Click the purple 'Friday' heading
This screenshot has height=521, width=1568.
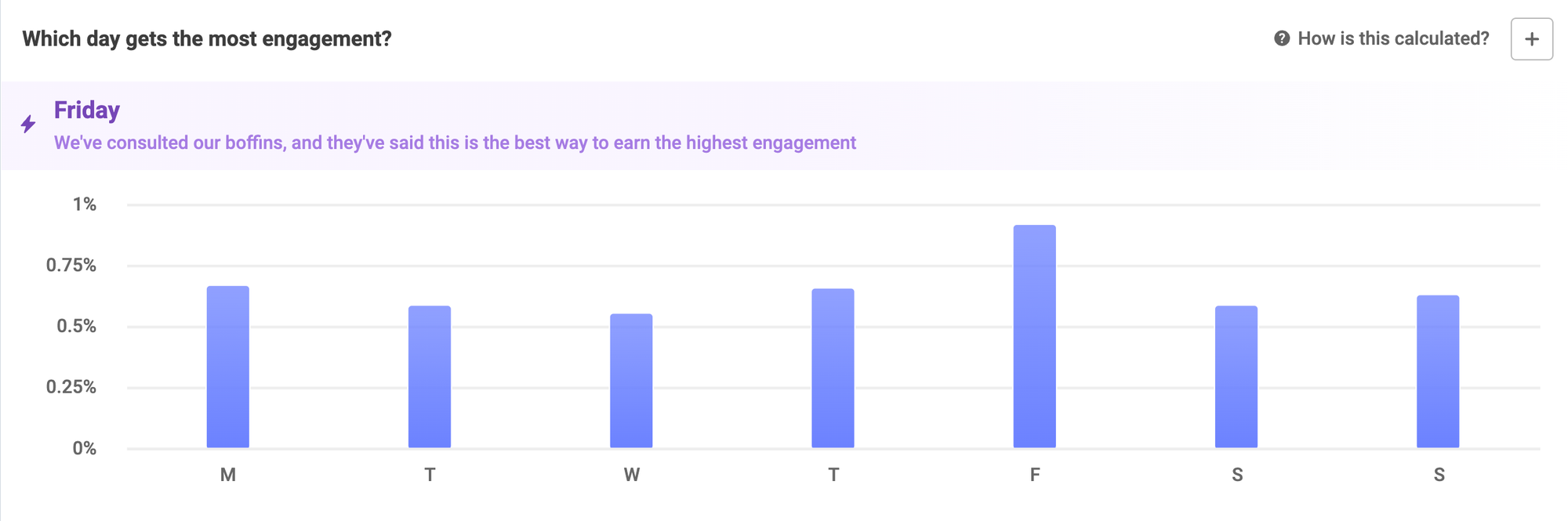point(87,110)
